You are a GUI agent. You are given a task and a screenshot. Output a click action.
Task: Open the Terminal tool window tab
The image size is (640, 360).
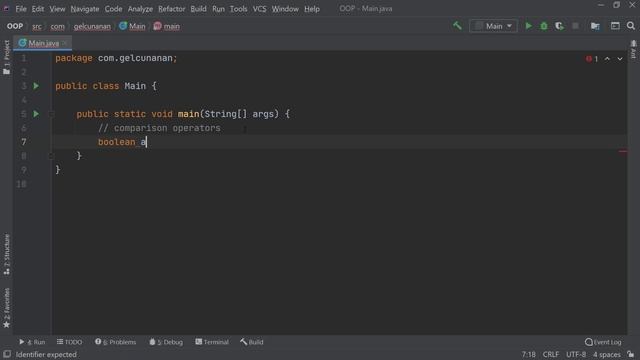pos(212,342)
